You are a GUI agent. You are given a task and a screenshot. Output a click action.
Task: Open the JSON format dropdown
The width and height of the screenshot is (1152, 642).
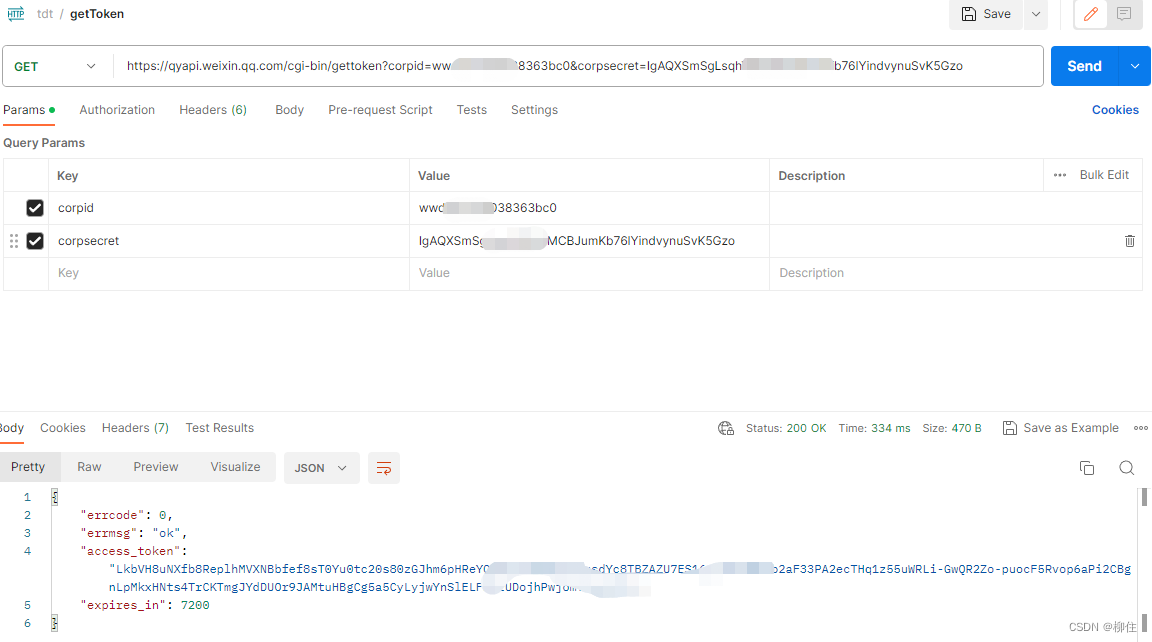pos(321,468)
